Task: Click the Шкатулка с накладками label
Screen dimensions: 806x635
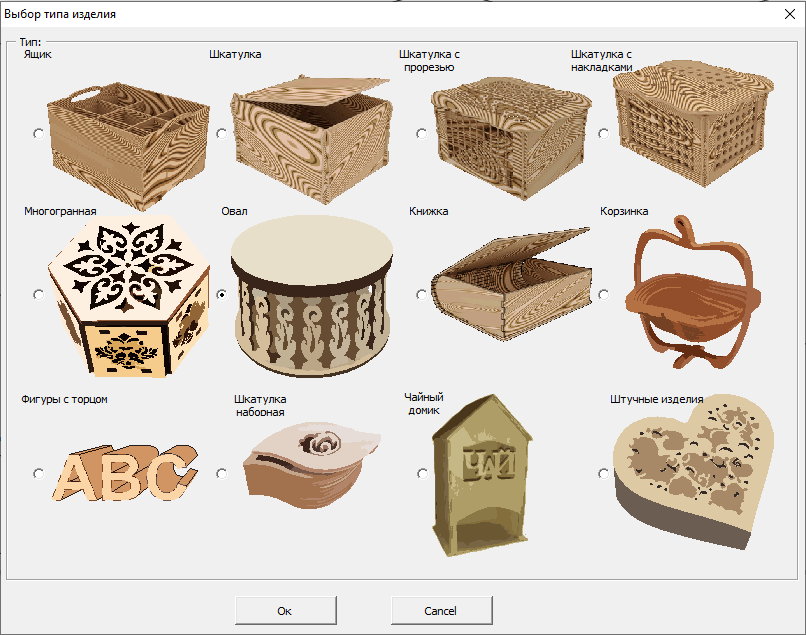Action: coord(601,61)
